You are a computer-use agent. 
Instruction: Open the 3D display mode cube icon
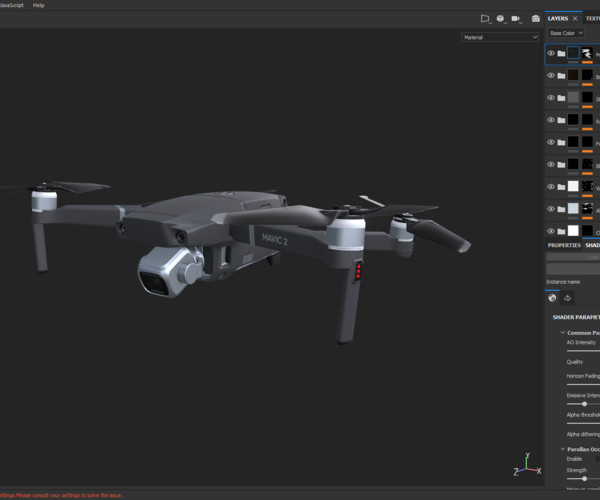click(x=501, y=18)
